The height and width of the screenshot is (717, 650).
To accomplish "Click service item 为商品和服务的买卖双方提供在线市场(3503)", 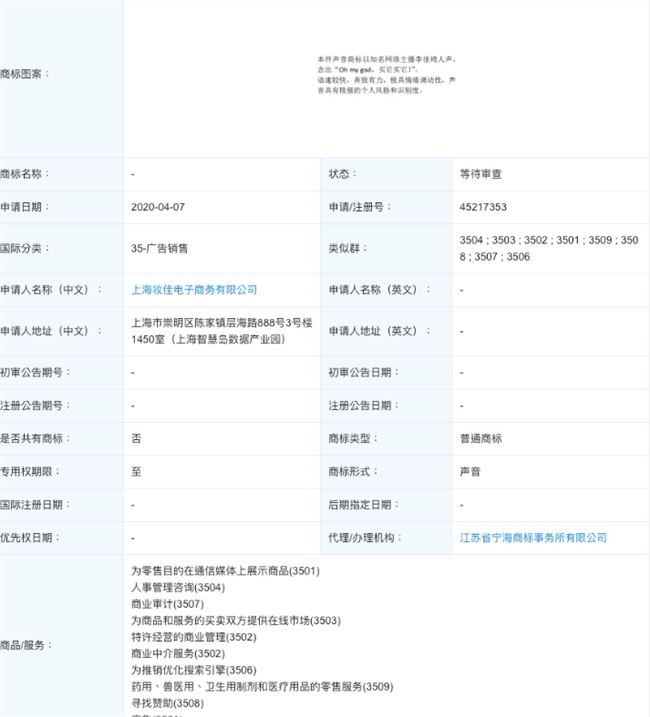I will pos(236,621).
